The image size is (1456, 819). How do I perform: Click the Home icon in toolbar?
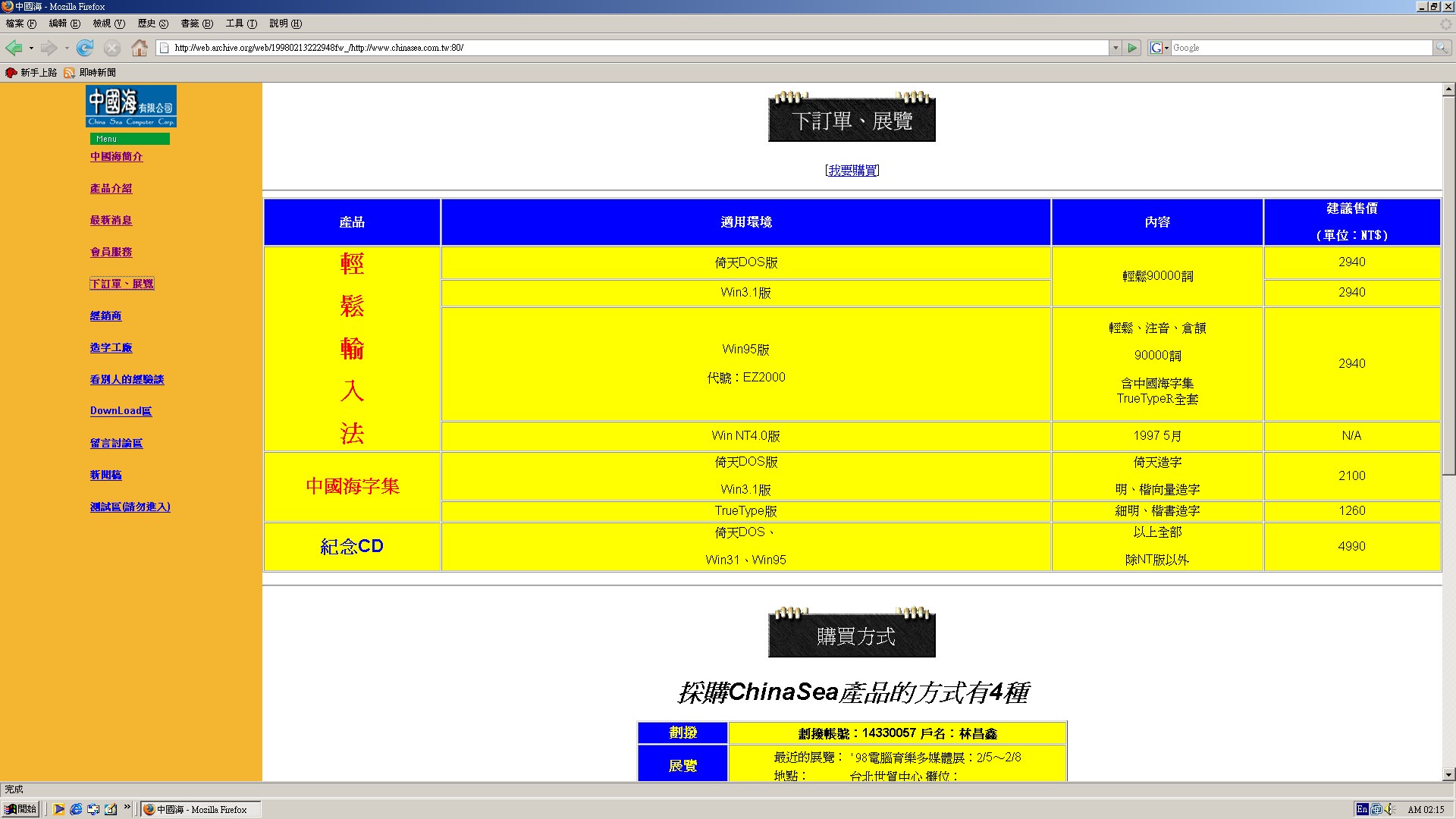pos(140,48)
